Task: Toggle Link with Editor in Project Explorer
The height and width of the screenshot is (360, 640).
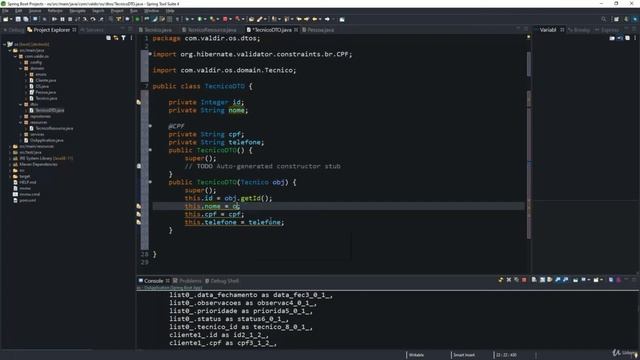Action: pyautogui.click(x=116, y=38)
